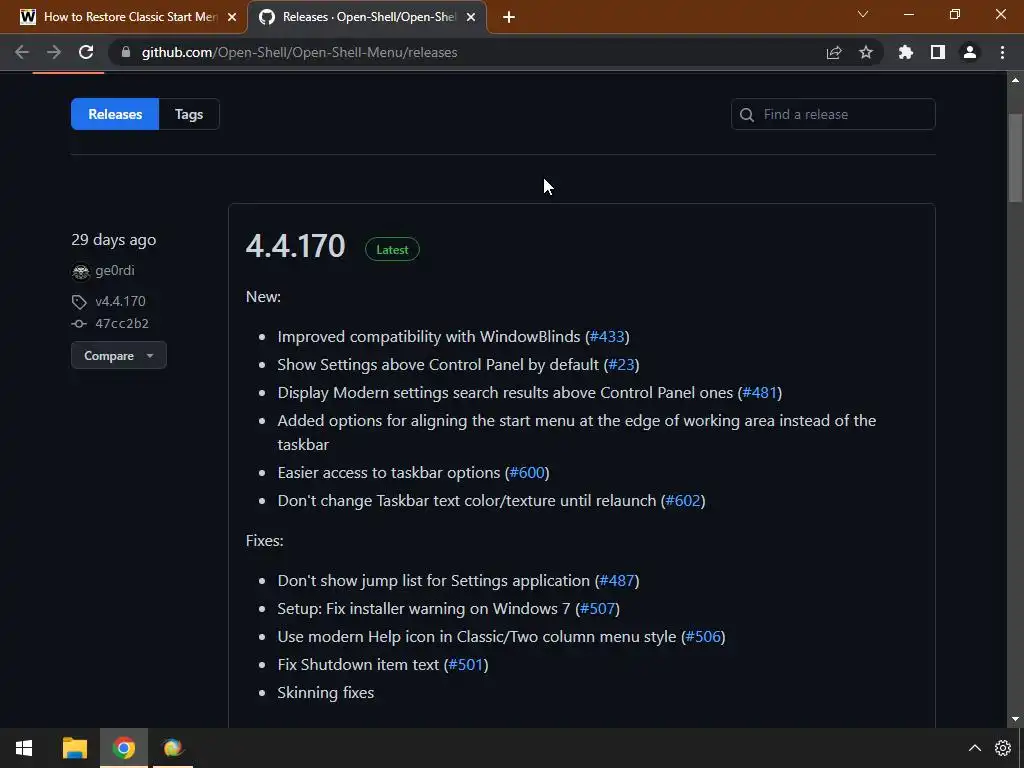This screenshot has width=1024, height=768.
Task: Open issue #487 link
Action: (617, 581)
